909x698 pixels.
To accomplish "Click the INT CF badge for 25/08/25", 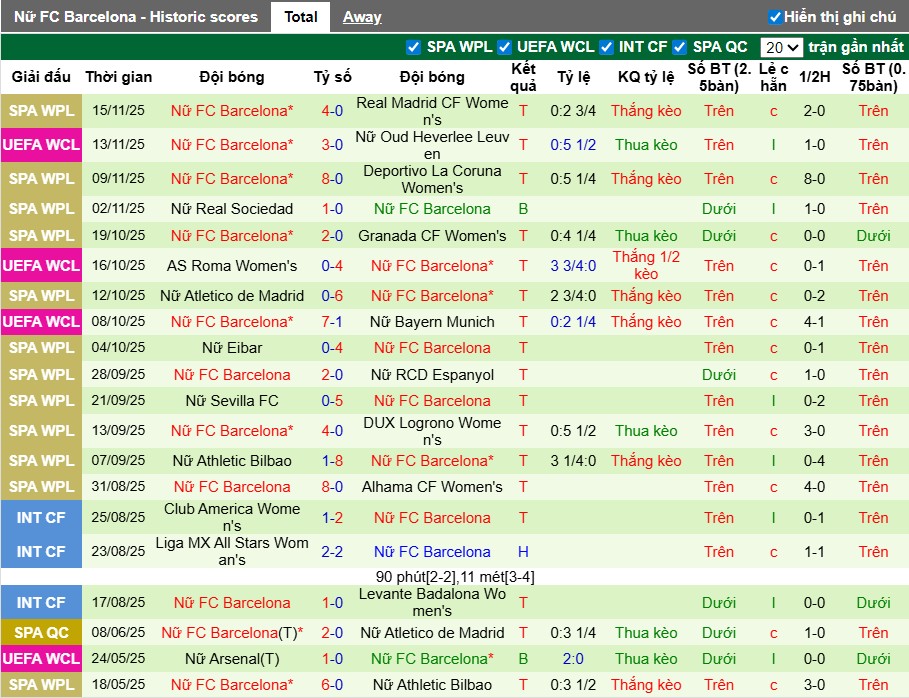I will click(x=41, y=518).
